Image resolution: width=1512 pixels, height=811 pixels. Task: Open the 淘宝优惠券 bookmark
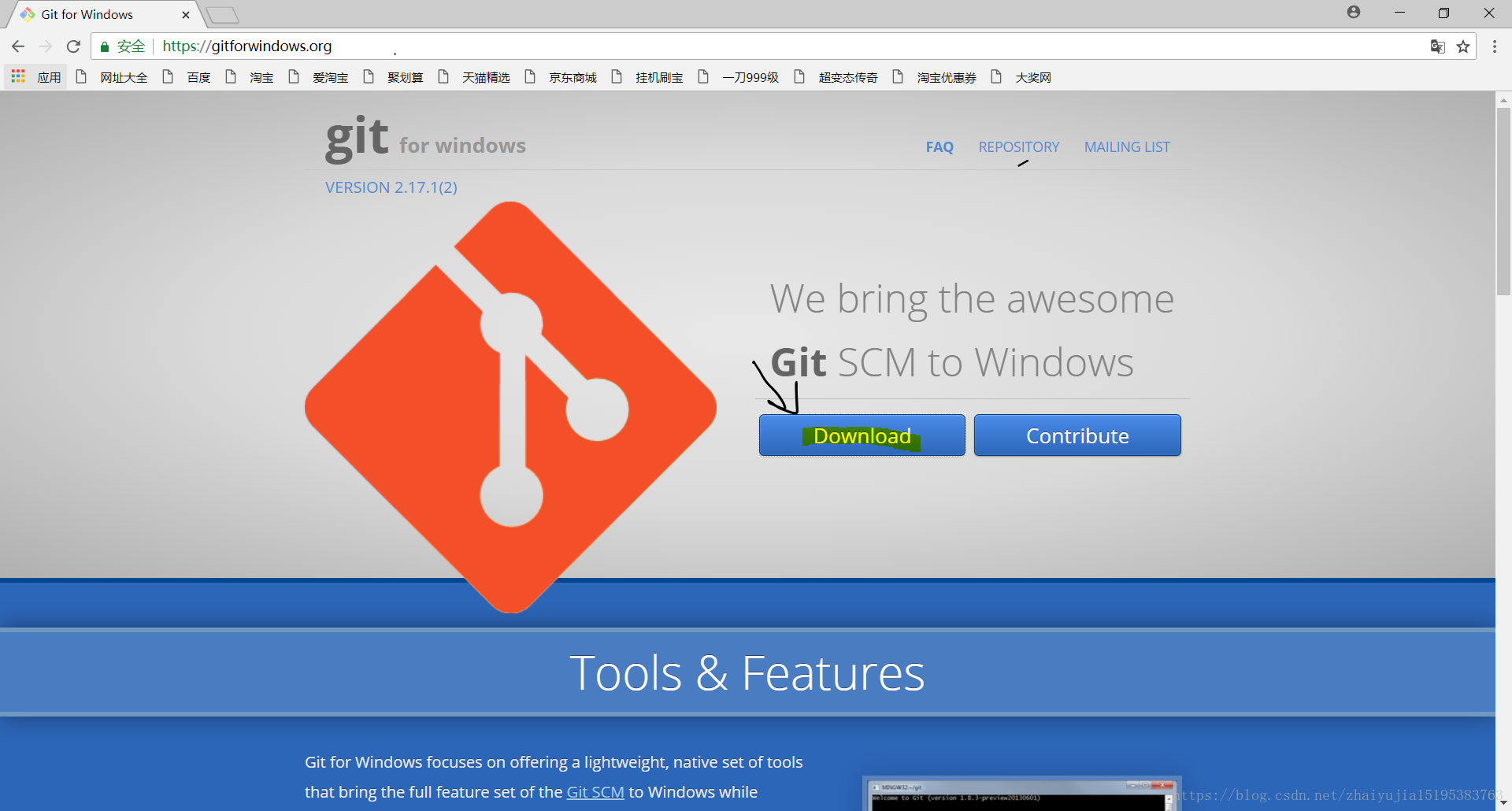(934, 77)
